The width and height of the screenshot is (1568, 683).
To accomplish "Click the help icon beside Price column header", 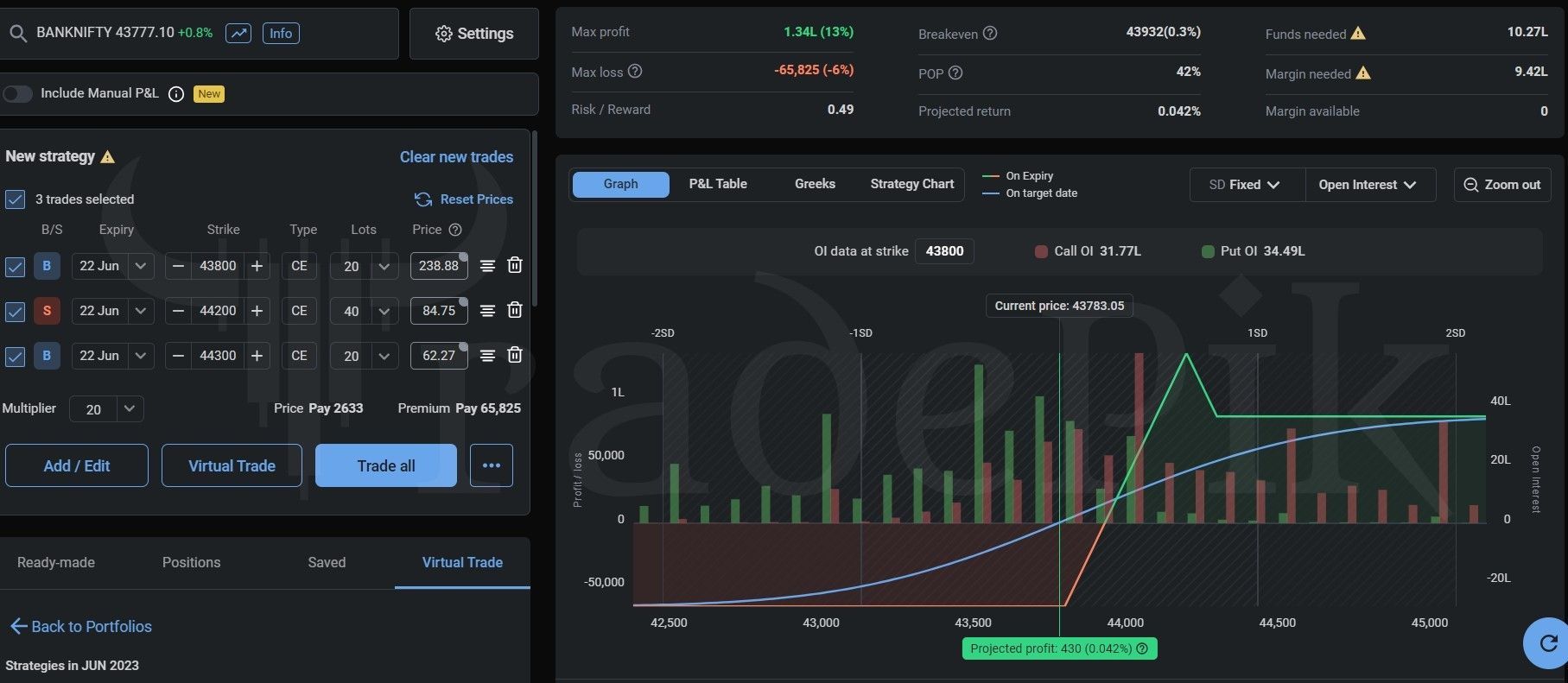I will click(455, 230).
